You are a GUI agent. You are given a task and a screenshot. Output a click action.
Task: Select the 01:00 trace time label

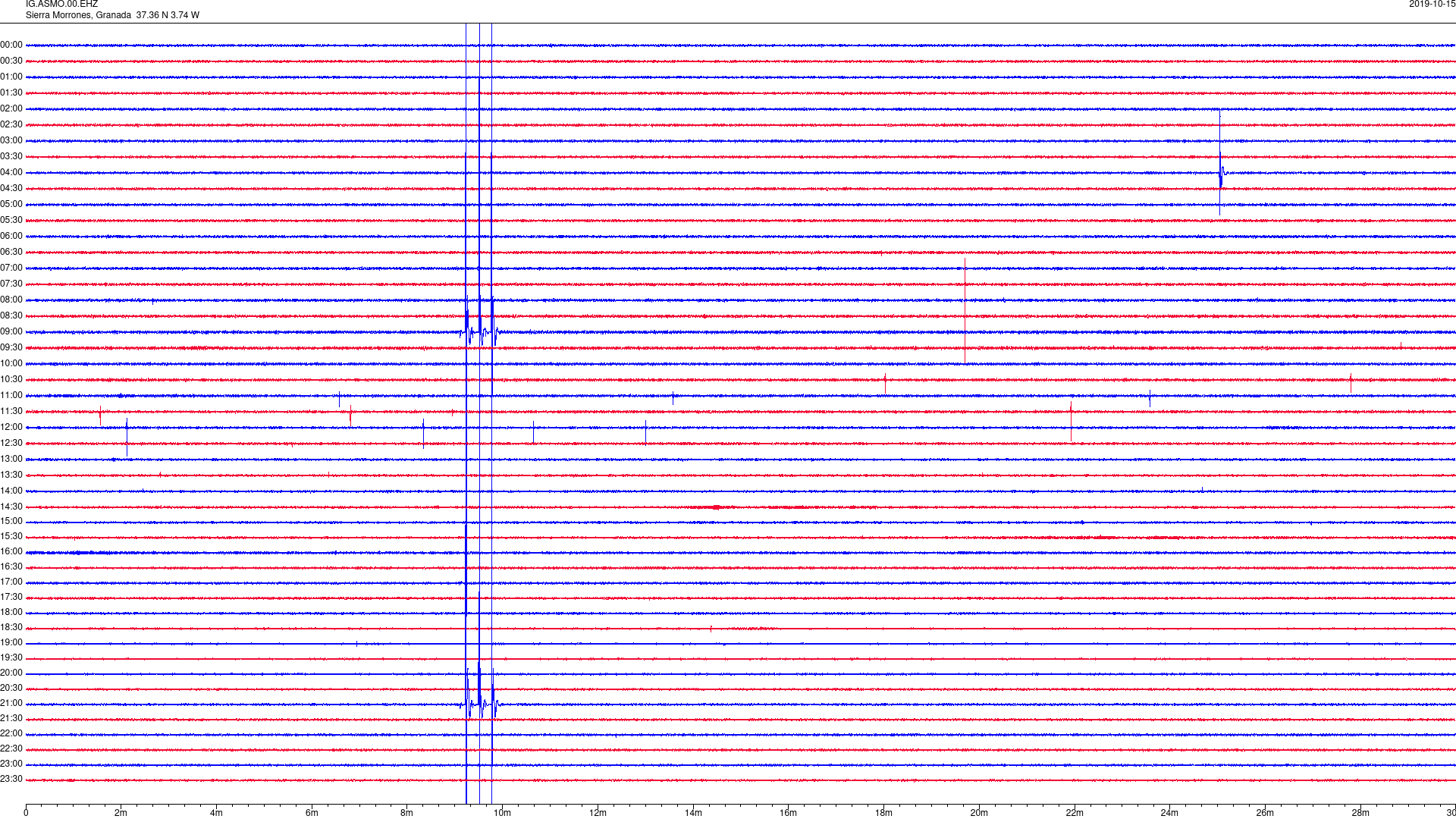pos(11,77)
